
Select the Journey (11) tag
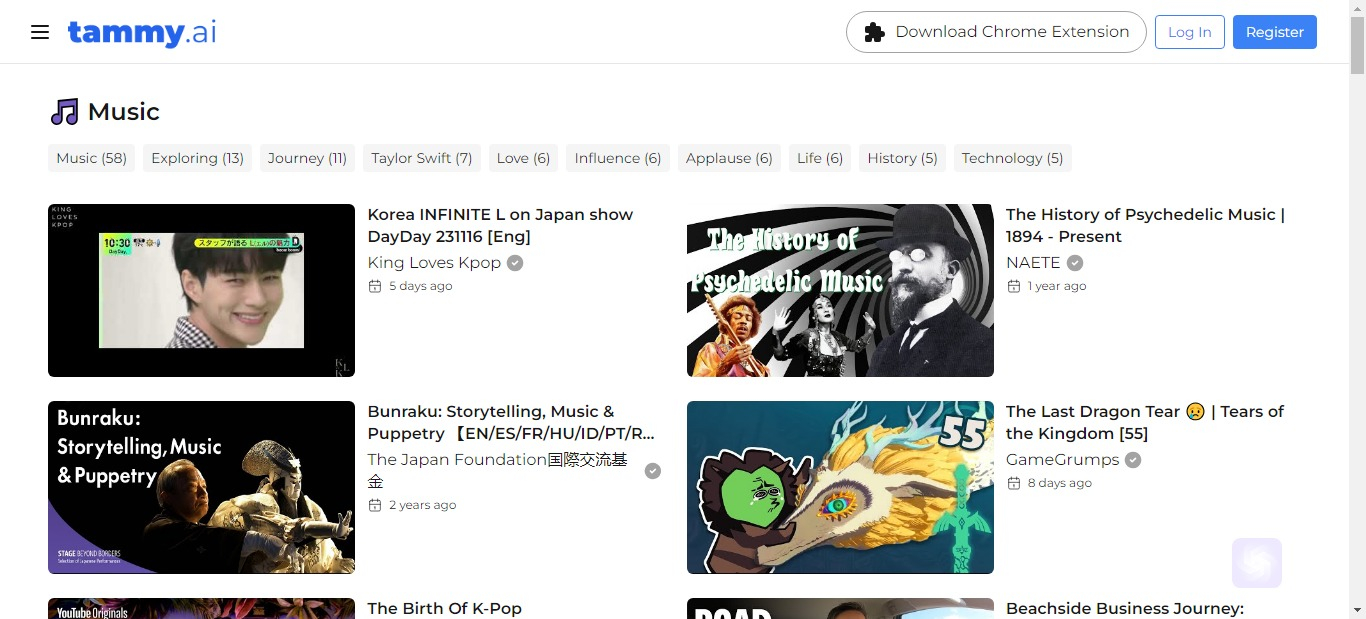tap(307, 158)
